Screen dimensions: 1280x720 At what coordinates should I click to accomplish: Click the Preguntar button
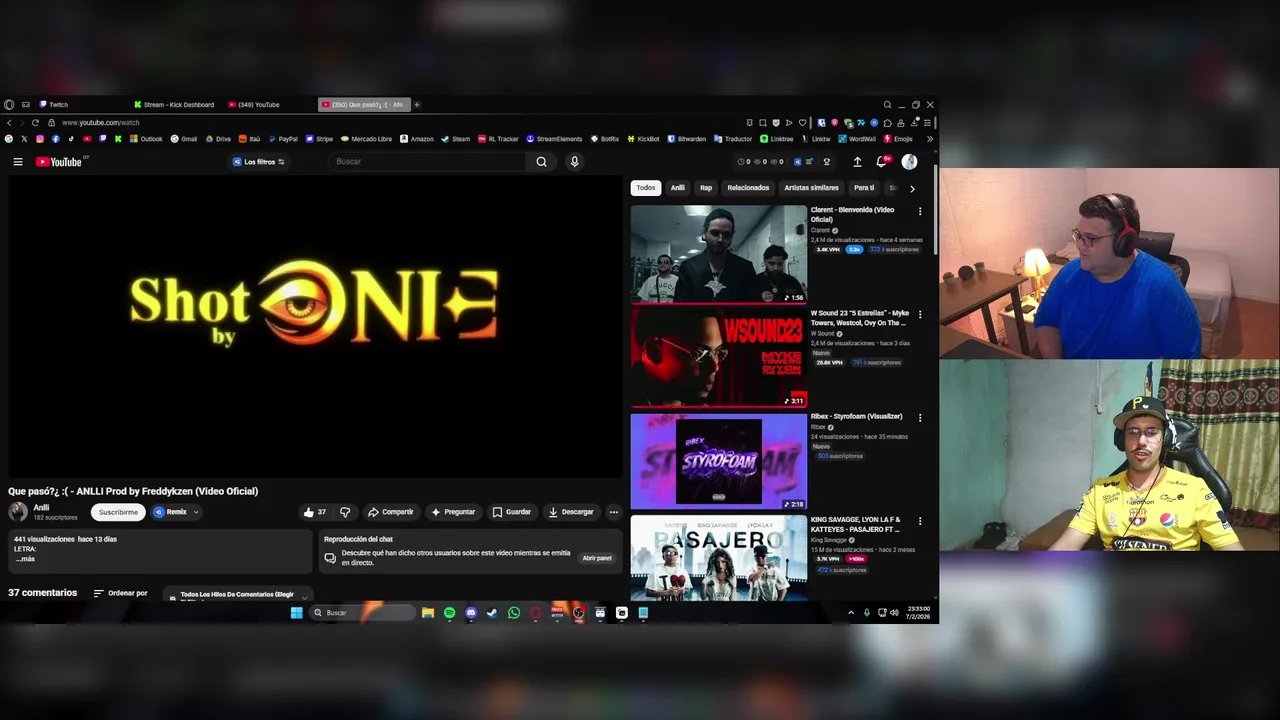coord(453,512)
